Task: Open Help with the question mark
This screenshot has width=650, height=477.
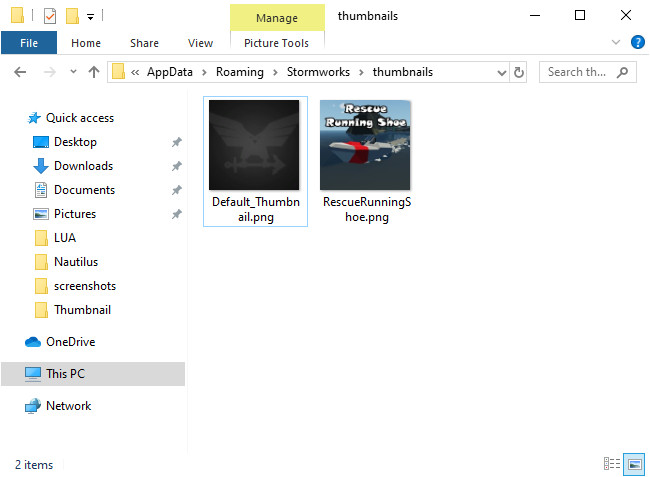Action: pyautogui.click(x=637, y=42)
